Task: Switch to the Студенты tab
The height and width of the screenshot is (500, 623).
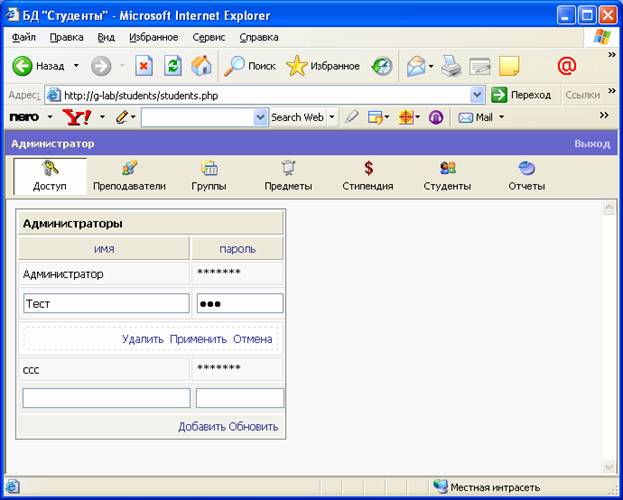Action: coord(447,176)
